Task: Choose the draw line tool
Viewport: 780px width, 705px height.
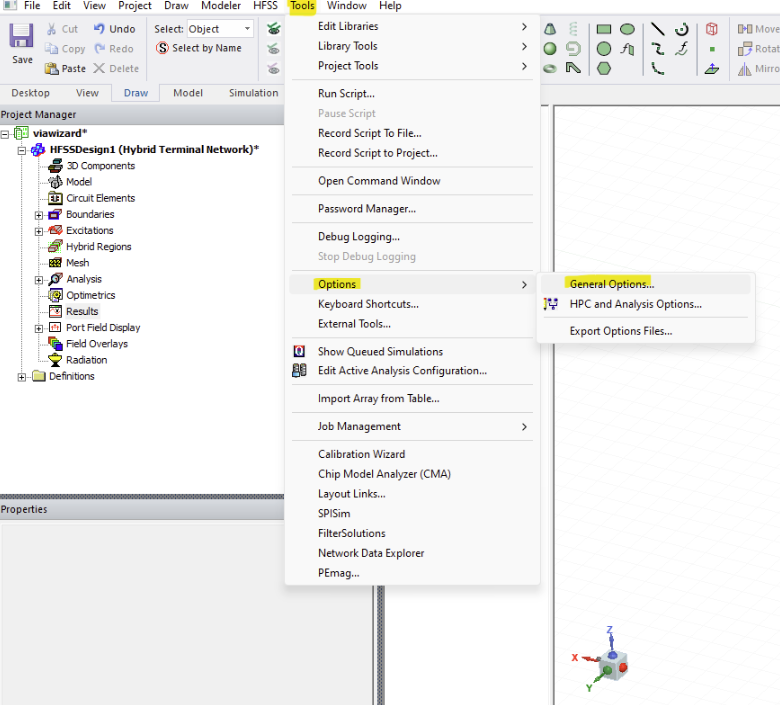Action: [657, 29]
